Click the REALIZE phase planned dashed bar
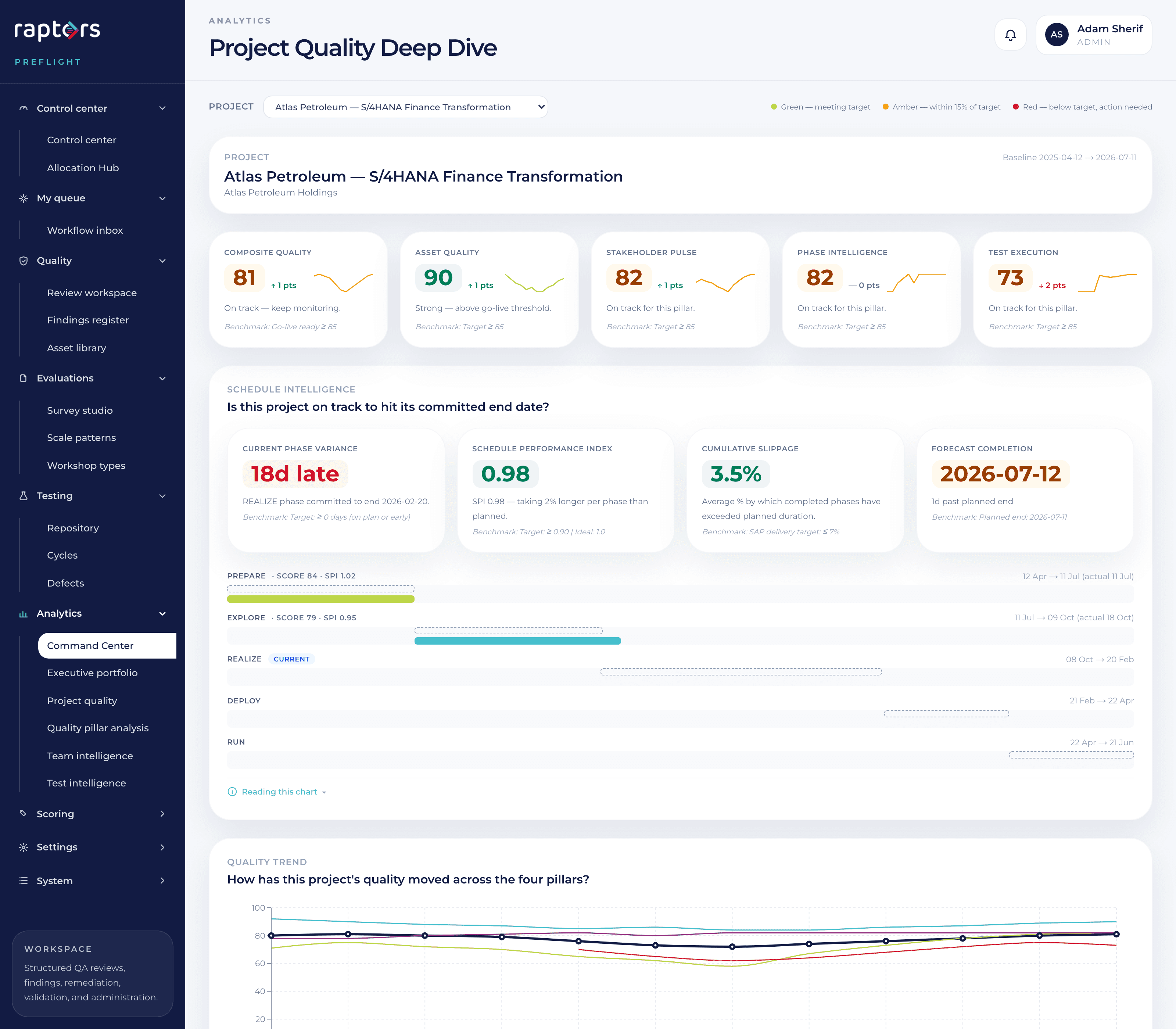This screenshot has height=1029, width=1176. point(741,672)
